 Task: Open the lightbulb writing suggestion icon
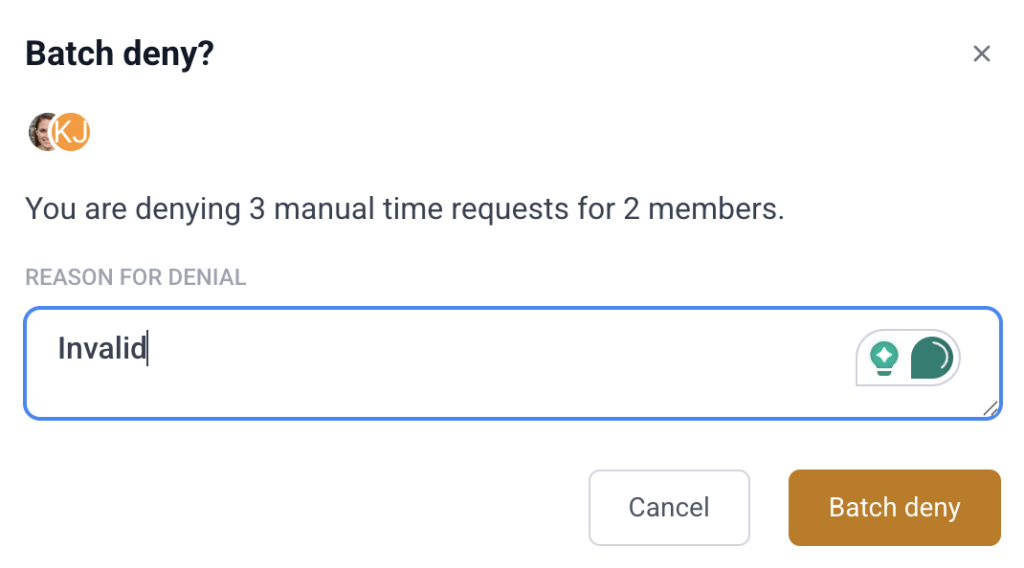point(884,357)
